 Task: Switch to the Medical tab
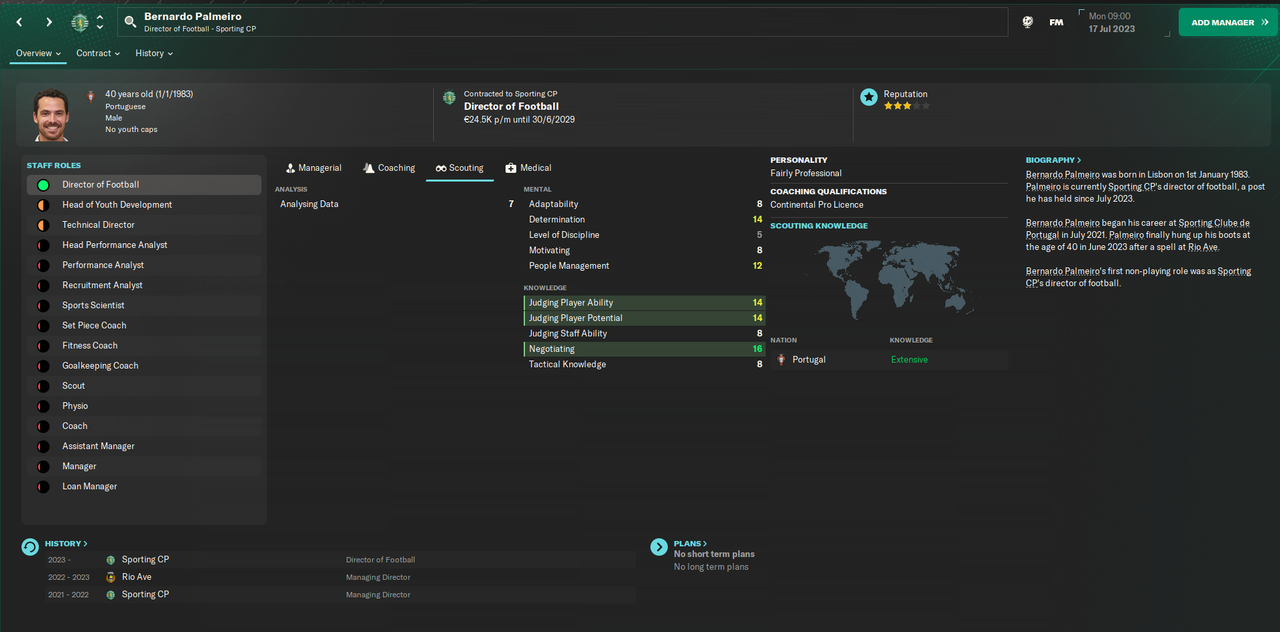pos(529,168)
